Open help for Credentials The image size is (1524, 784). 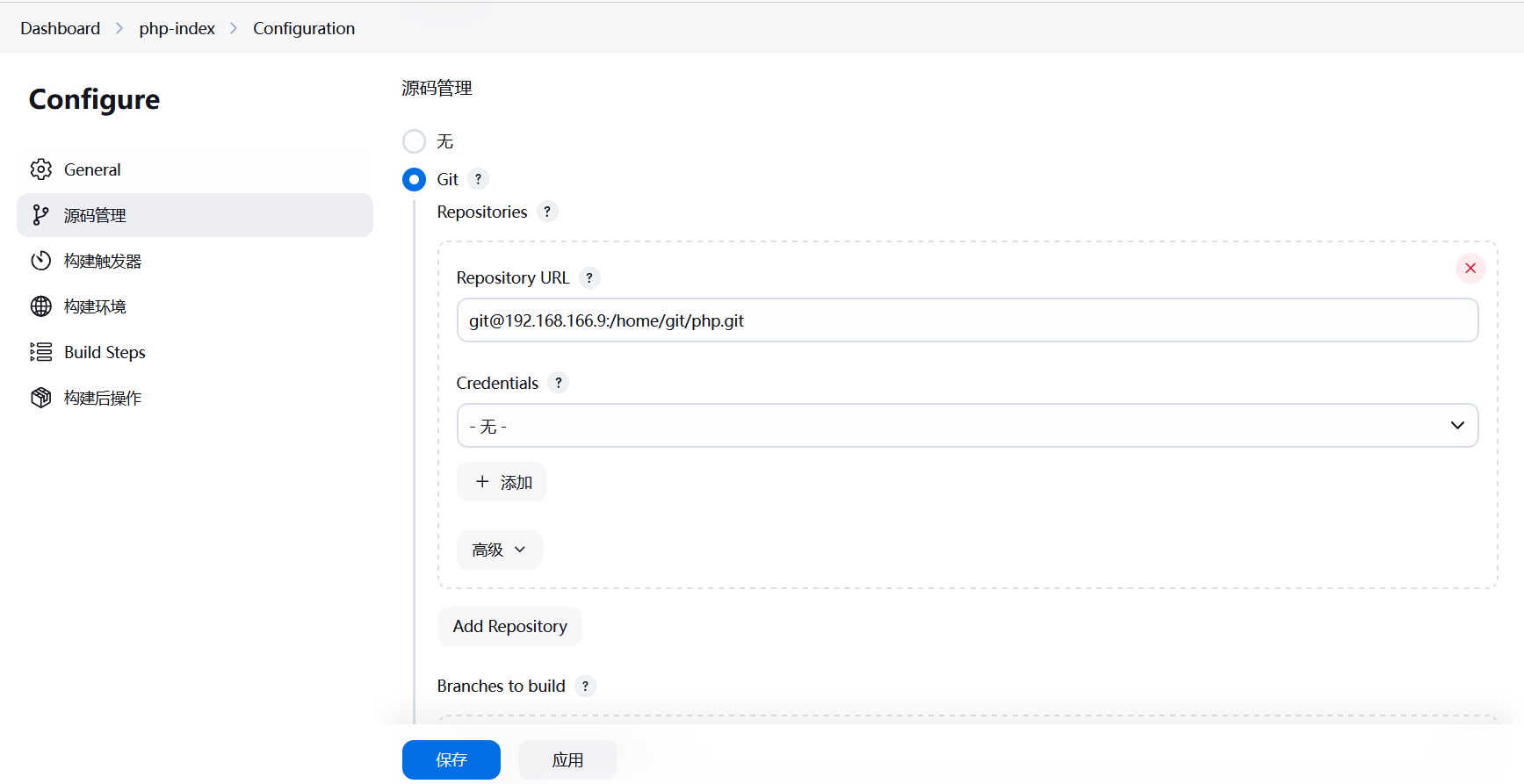[559, 383]
